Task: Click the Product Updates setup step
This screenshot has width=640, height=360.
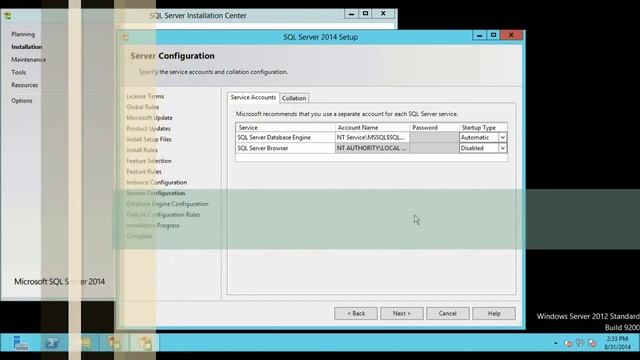Action: point(148,129)
